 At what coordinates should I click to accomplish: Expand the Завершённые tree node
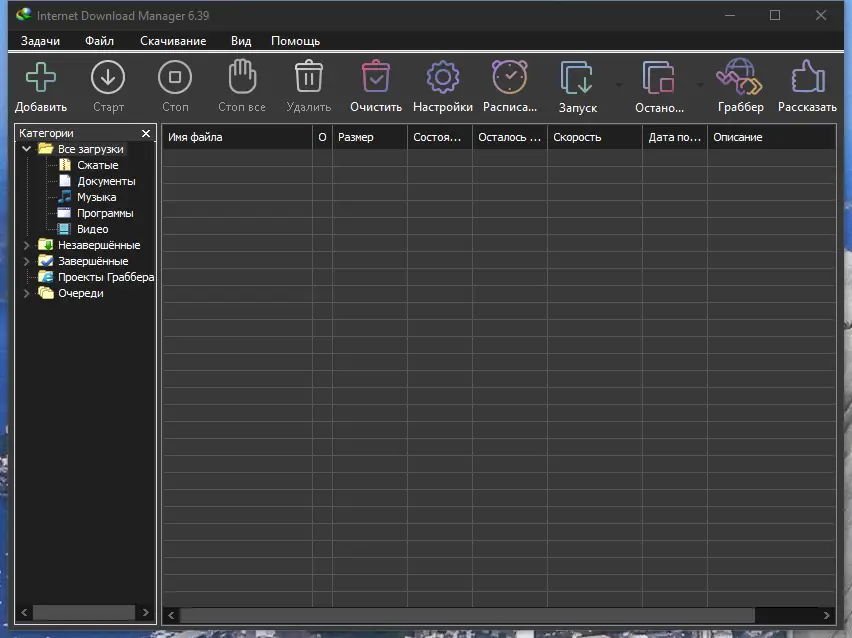26,261
